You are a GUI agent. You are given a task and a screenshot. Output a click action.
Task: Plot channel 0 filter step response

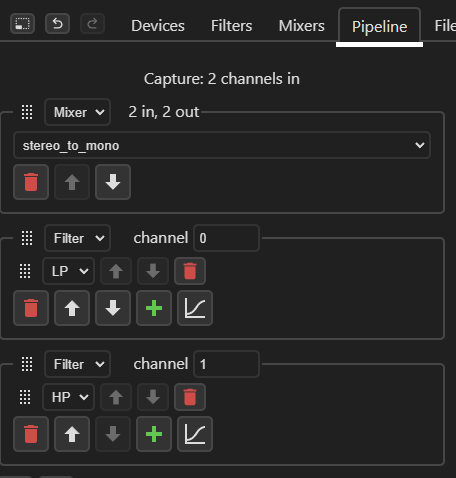(x=195, y=308)
